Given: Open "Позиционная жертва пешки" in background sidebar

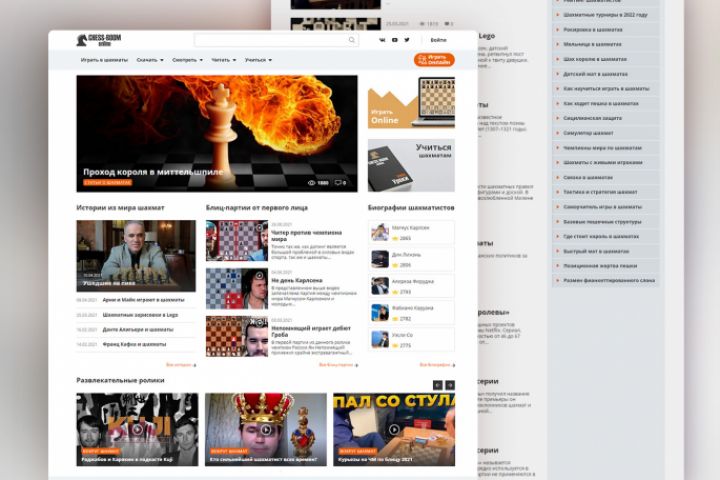Looking at the screenshot, I should (x=600, y=266).
